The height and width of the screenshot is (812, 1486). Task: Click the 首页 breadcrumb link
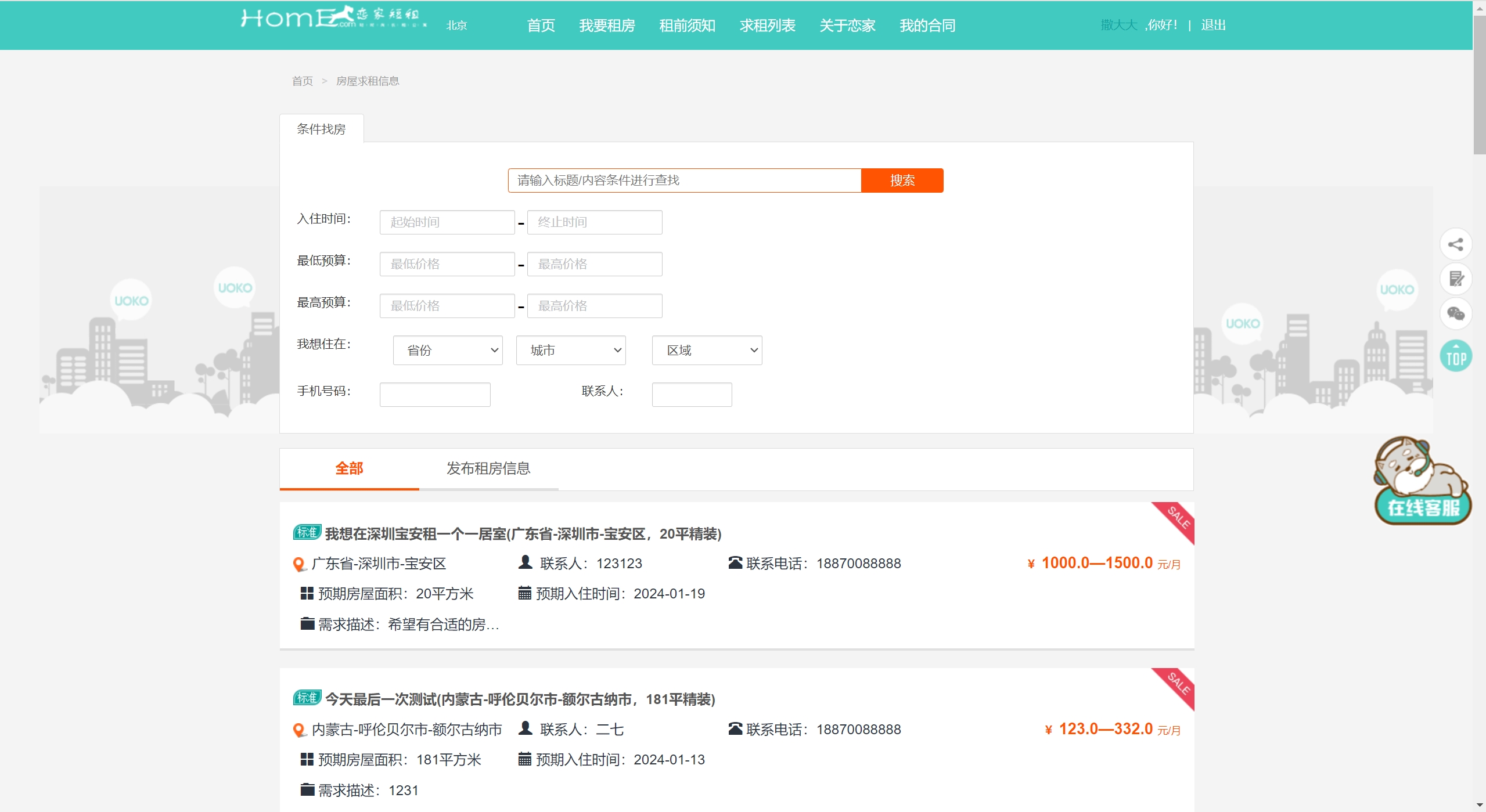[302, 81]
